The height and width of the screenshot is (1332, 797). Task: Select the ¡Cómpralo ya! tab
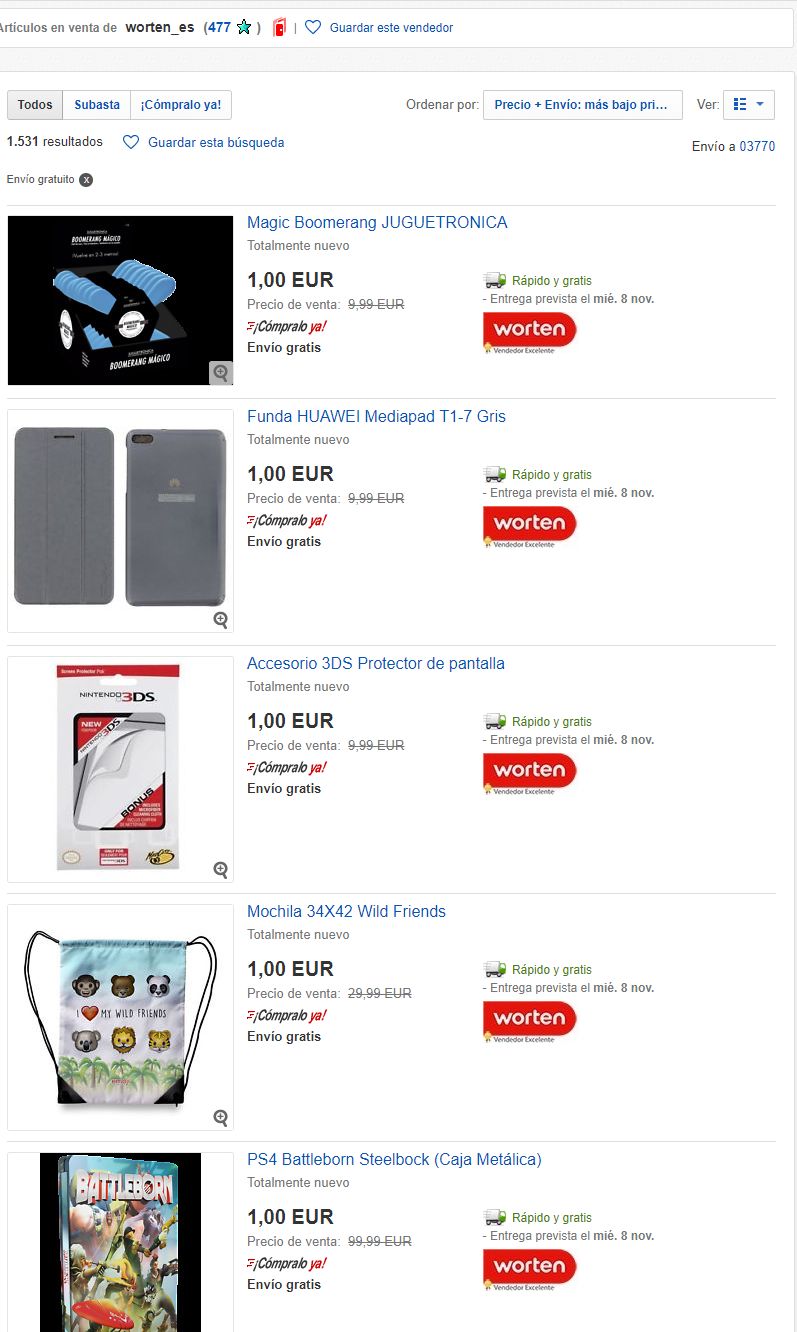[x=181, y=105]
